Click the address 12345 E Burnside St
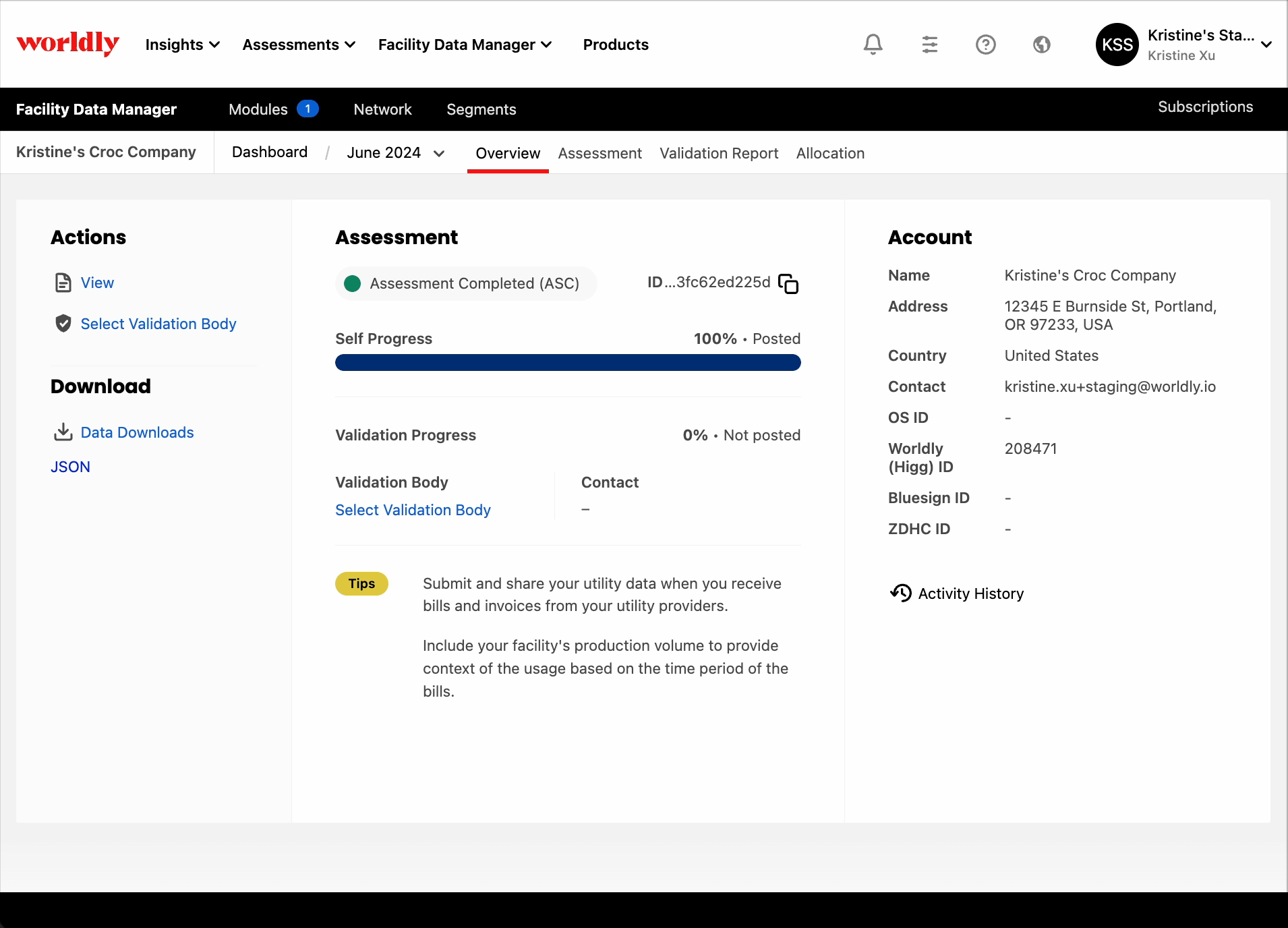1288x928 pixels. click(1111, 315)
